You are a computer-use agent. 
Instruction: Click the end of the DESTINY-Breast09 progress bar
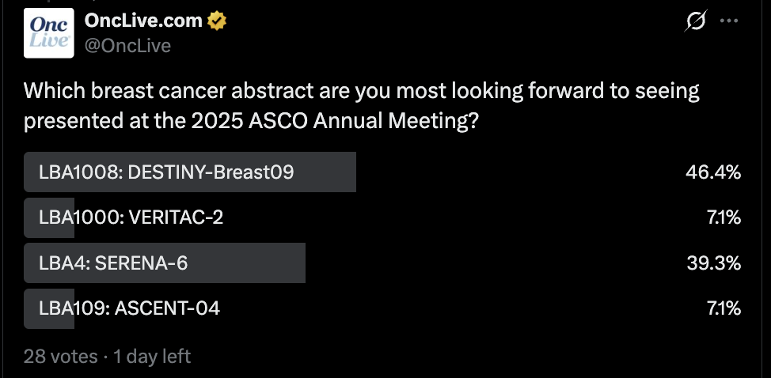(x=353, y=172)
